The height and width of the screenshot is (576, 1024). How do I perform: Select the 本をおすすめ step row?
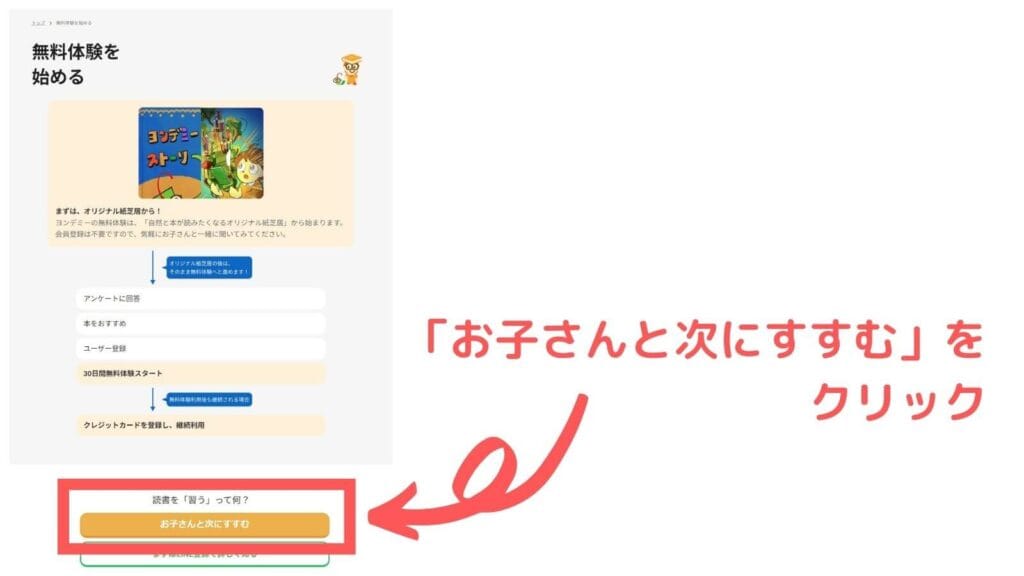pyautogui.click(x=200, y=323)
